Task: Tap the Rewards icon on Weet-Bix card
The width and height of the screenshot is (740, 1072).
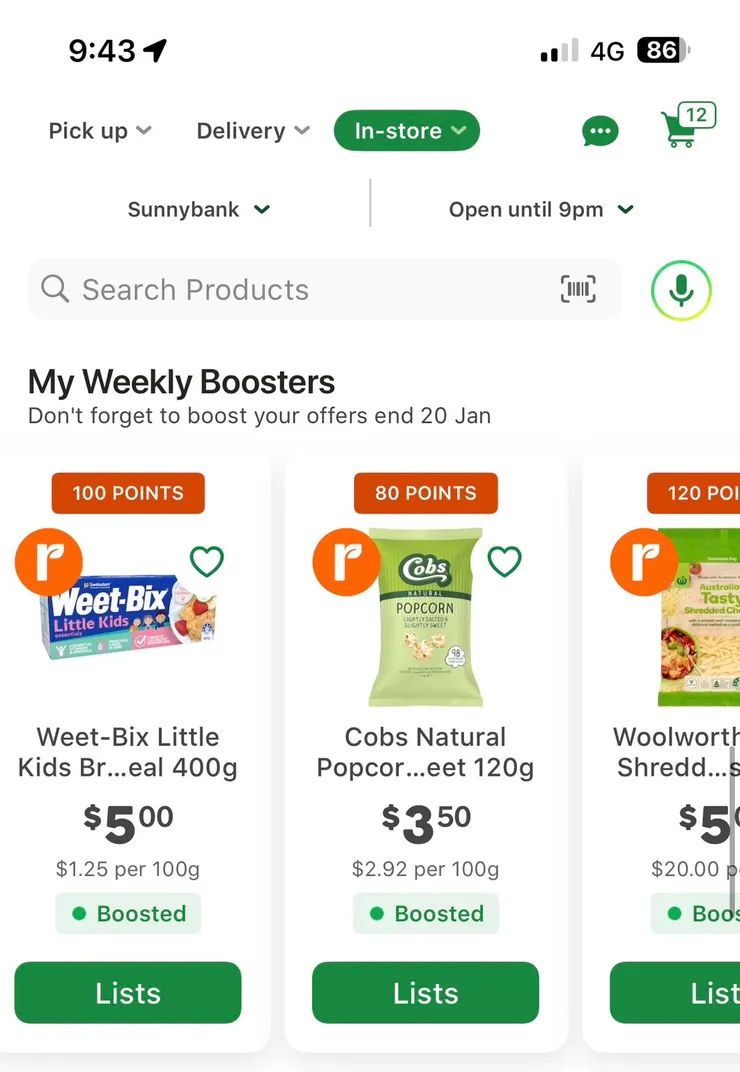Action: [48, 562]
